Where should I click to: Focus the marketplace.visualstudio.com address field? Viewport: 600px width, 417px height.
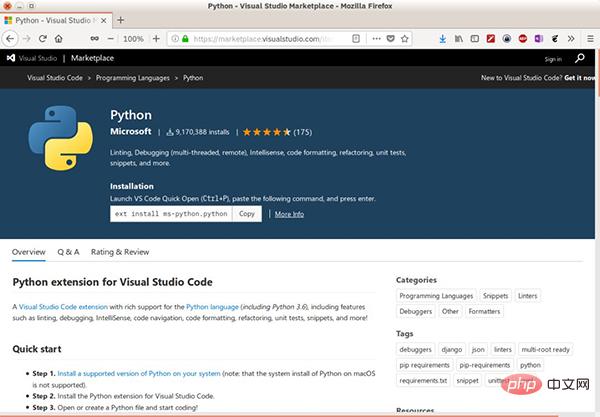click(x=262, y=39)
